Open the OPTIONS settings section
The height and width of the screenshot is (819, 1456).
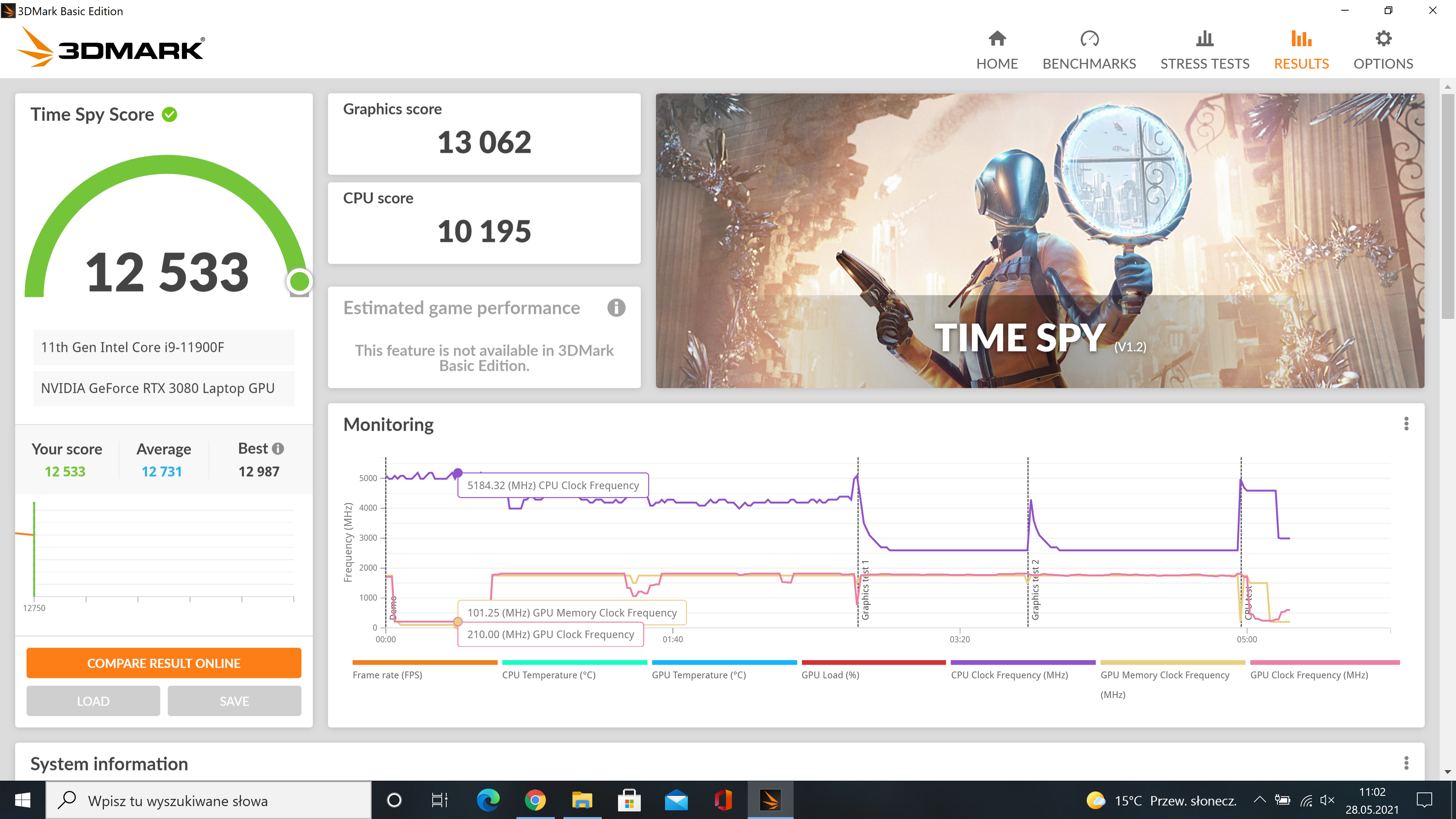[1383, 50]
